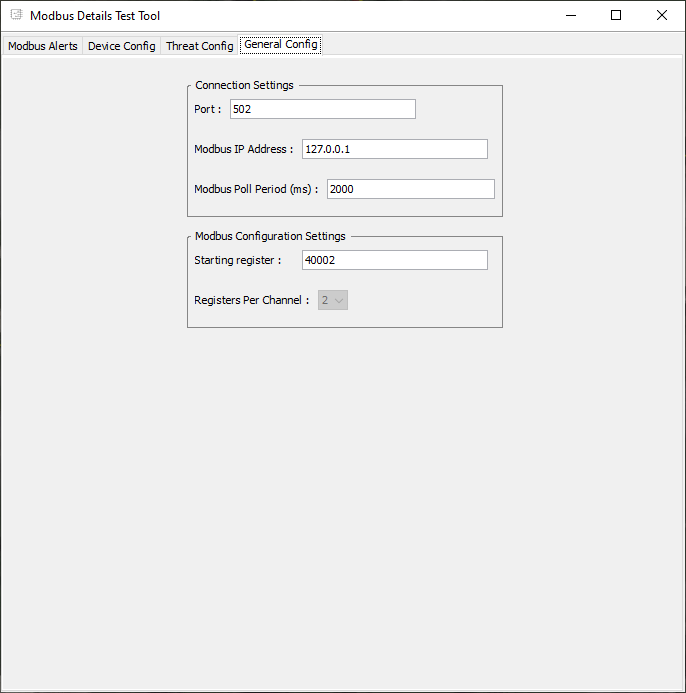Click the 'Port :' label

208,109
